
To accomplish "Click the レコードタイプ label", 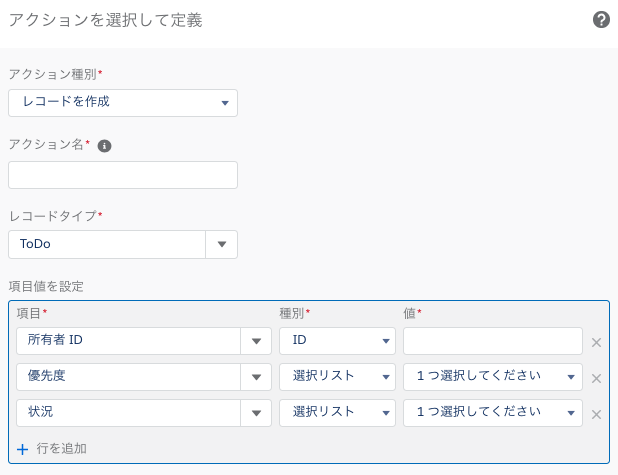I will point(53,216).
